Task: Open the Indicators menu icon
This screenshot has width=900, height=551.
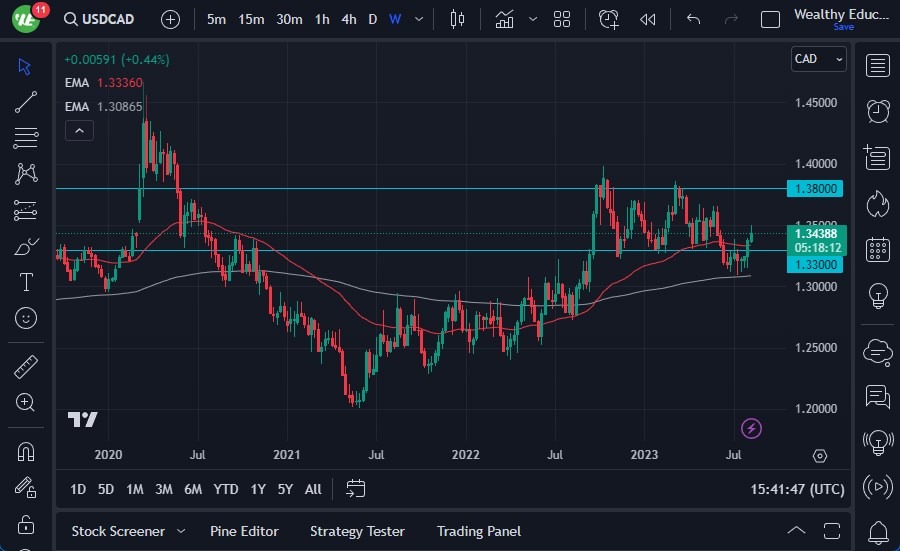Action: pyautogui.click(x=504, y=19)
